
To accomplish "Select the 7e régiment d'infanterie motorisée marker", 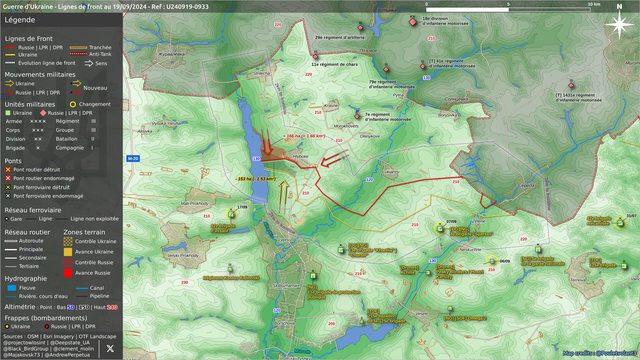I will click(357, 116).
